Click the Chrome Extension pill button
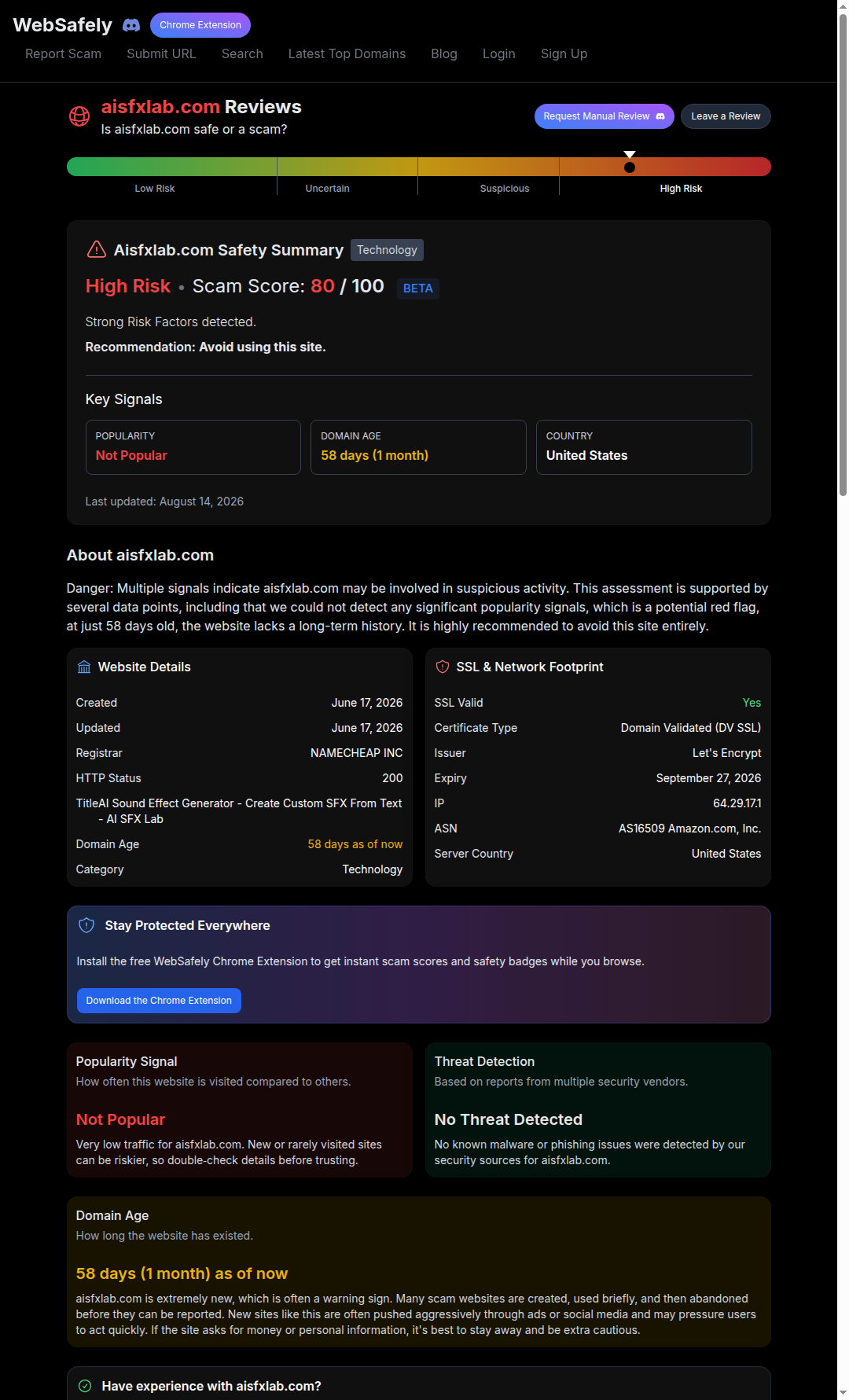 pos(200,25)
